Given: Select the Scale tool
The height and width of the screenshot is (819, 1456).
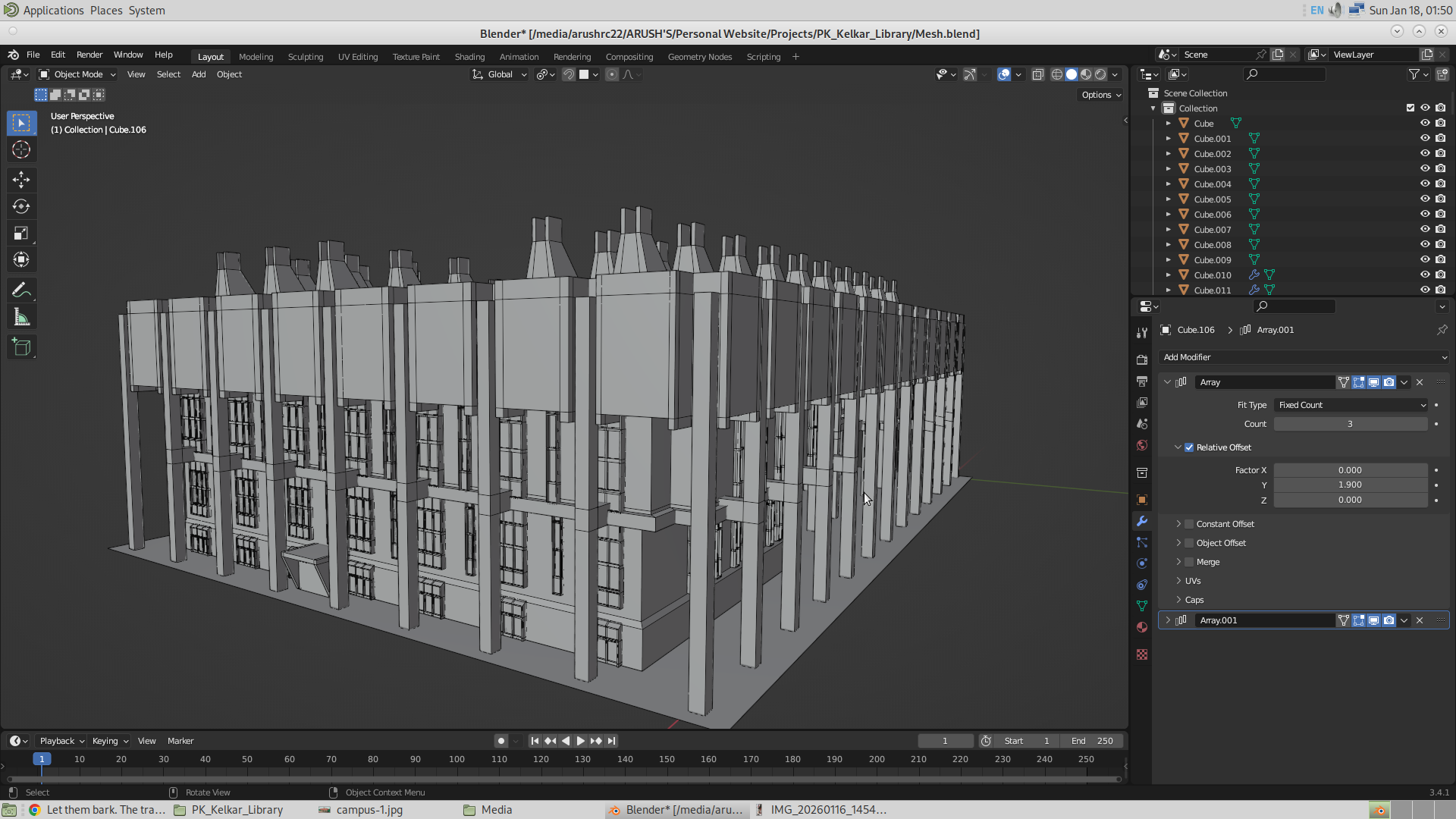Looking at the screenshot, I should click(21, 234).
